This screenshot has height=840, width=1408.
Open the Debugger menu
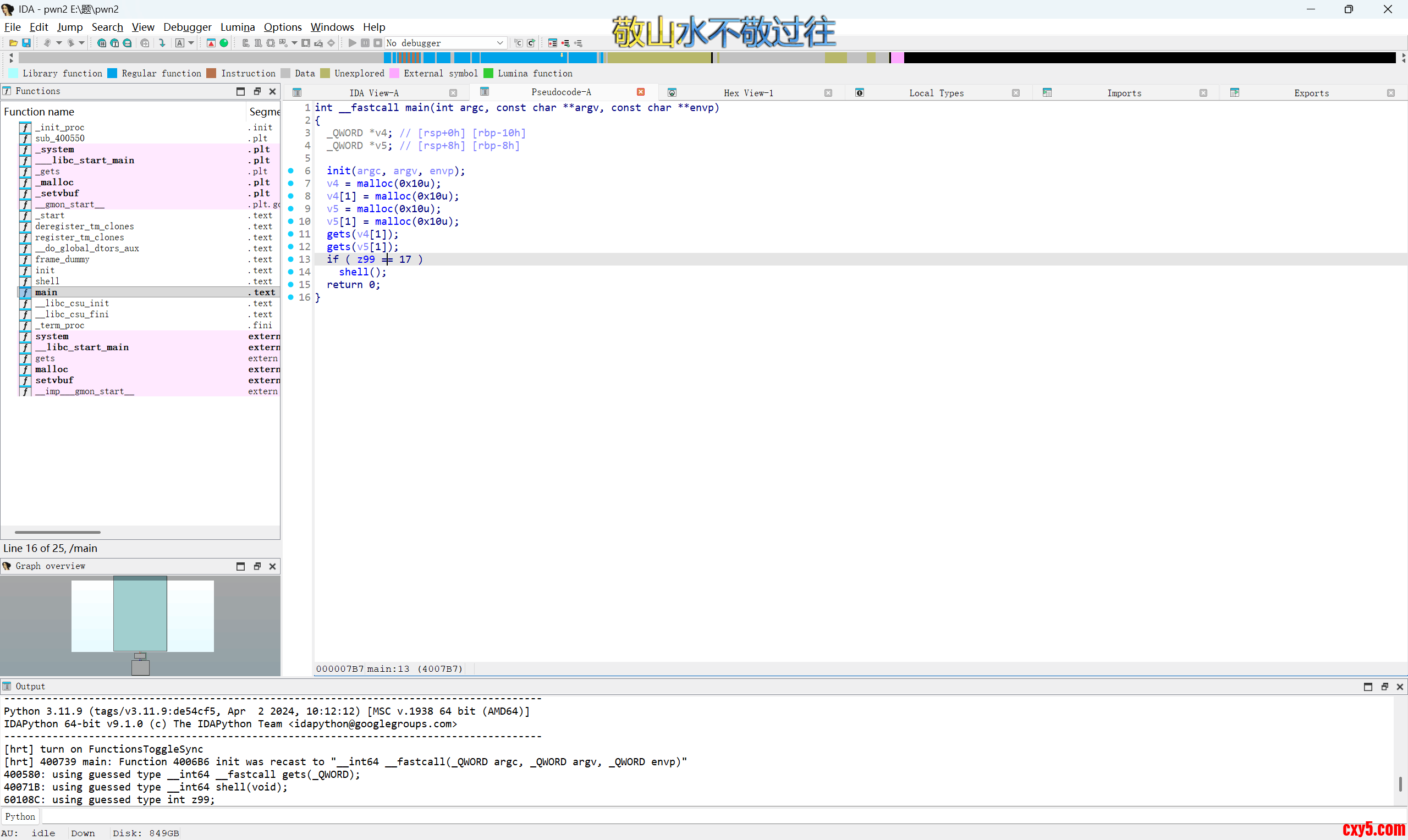click(x=187, y=27)
